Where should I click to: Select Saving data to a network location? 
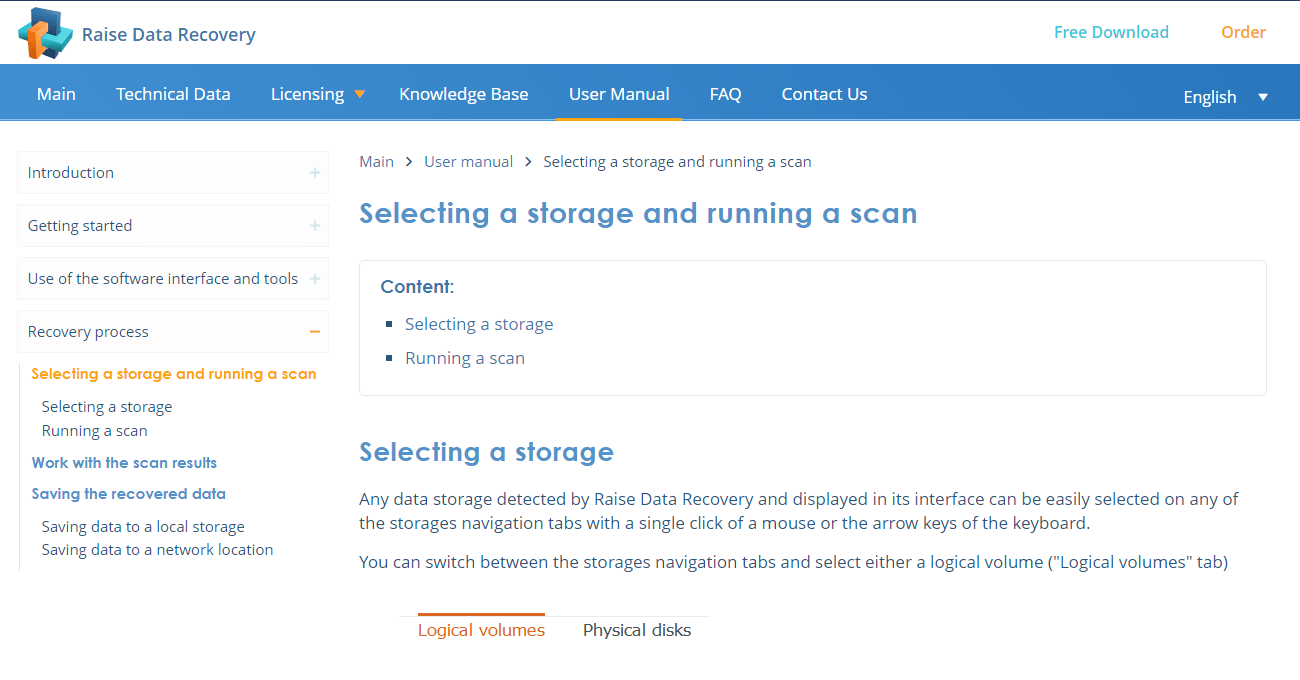coord(157,549)
